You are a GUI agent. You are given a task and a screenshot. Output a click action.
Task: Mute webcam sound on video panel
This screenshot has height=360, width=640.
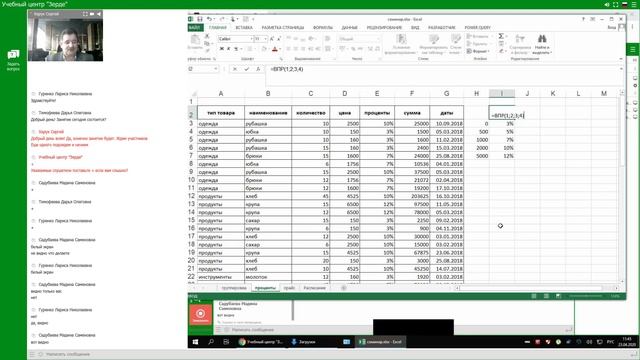[x=99, y=14]
